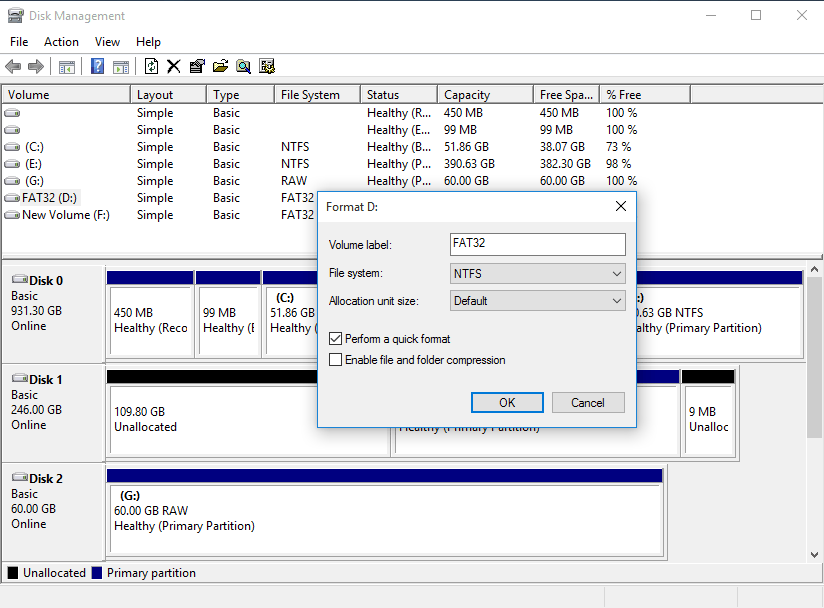The height and width of the screenshot is (608, 824).
Task: Sort by the Type column header
Action: pyautogui.click(x=241, y=95)
